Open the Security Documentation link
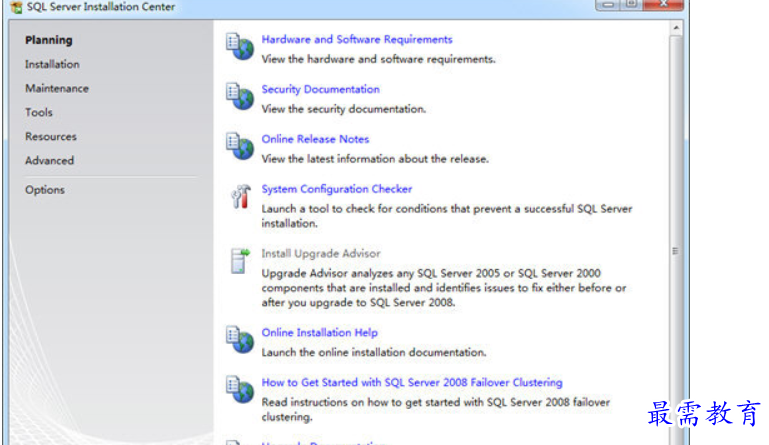This screenshot has width=769, height=445. pos(320,89)
